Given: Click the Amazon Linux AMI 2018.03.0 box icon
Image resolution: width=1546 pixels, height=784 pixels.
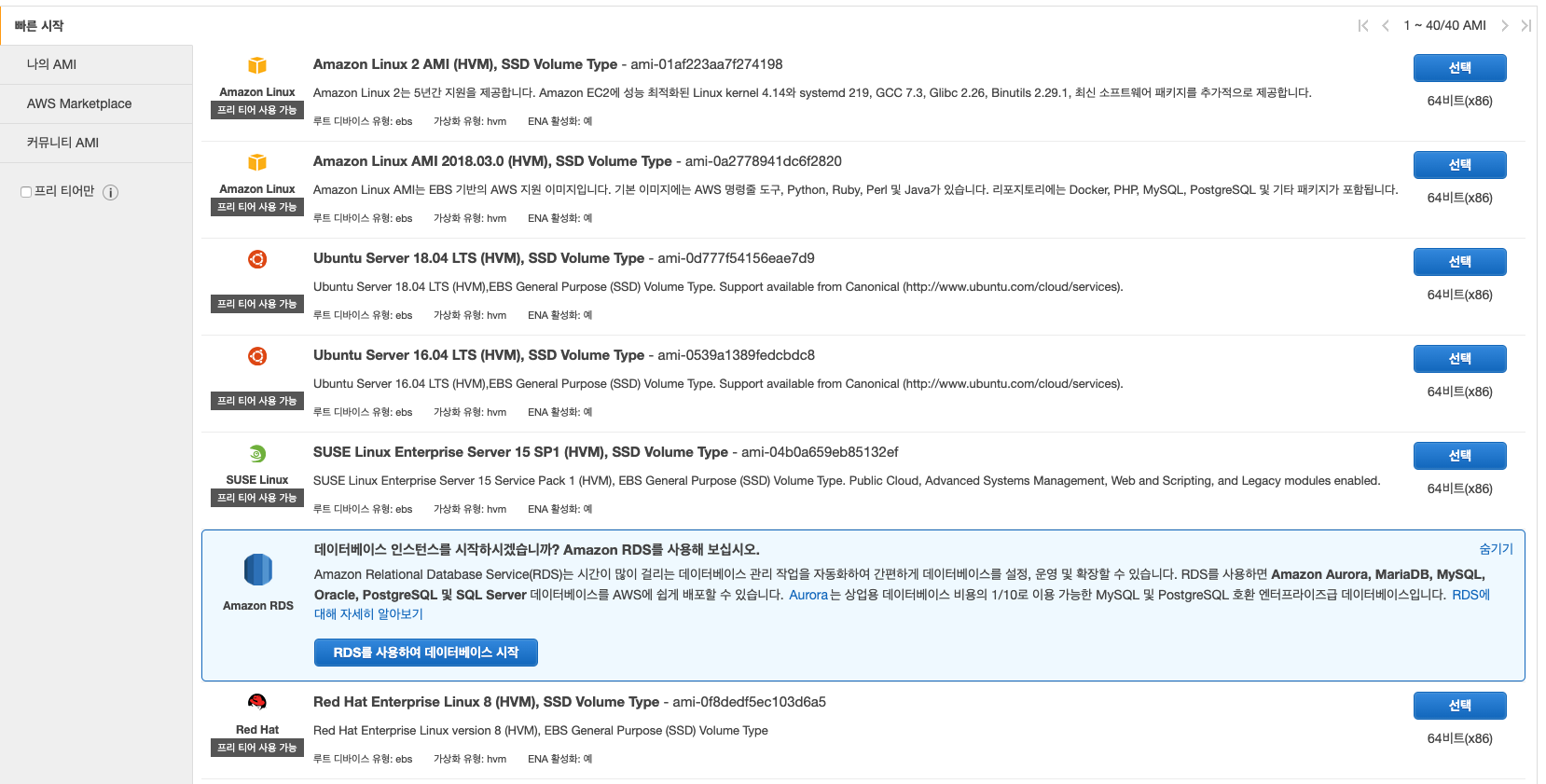Looking at the screenshot, I should point(257,162).
